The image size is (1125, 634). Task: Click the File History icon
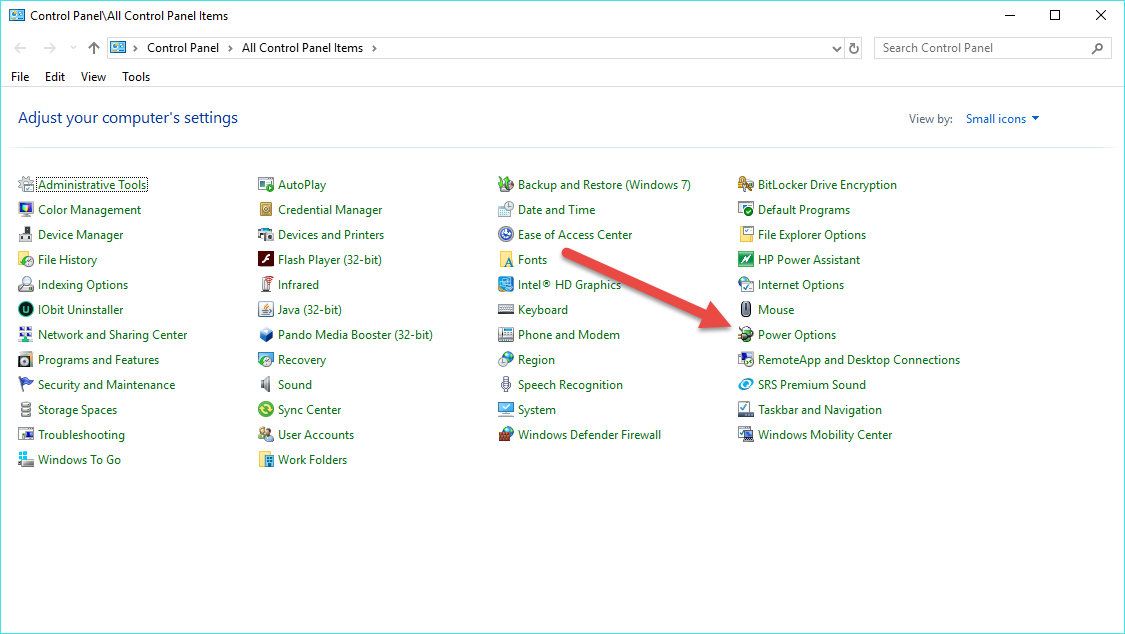(x=26, y=260)
